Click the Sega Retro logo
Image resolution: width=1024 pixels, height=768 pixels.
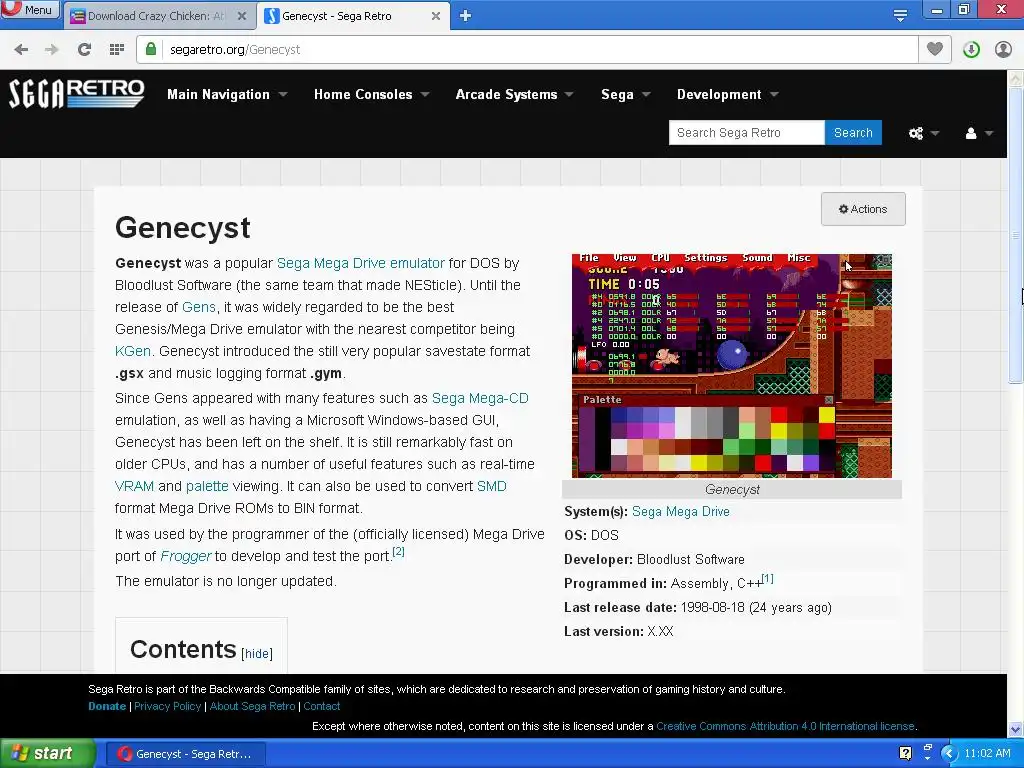(76, 93)
